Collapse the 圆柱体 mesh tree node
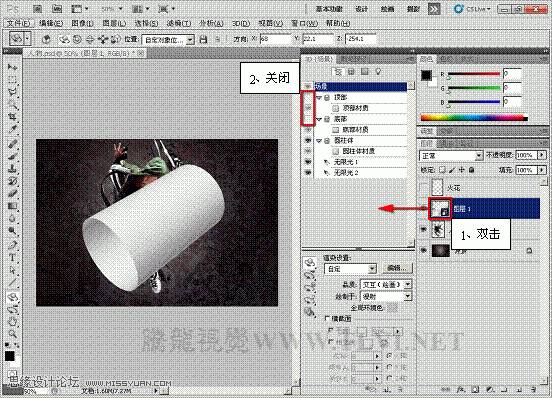The height and width of the screenshot is (398, 552). point(319,141)
